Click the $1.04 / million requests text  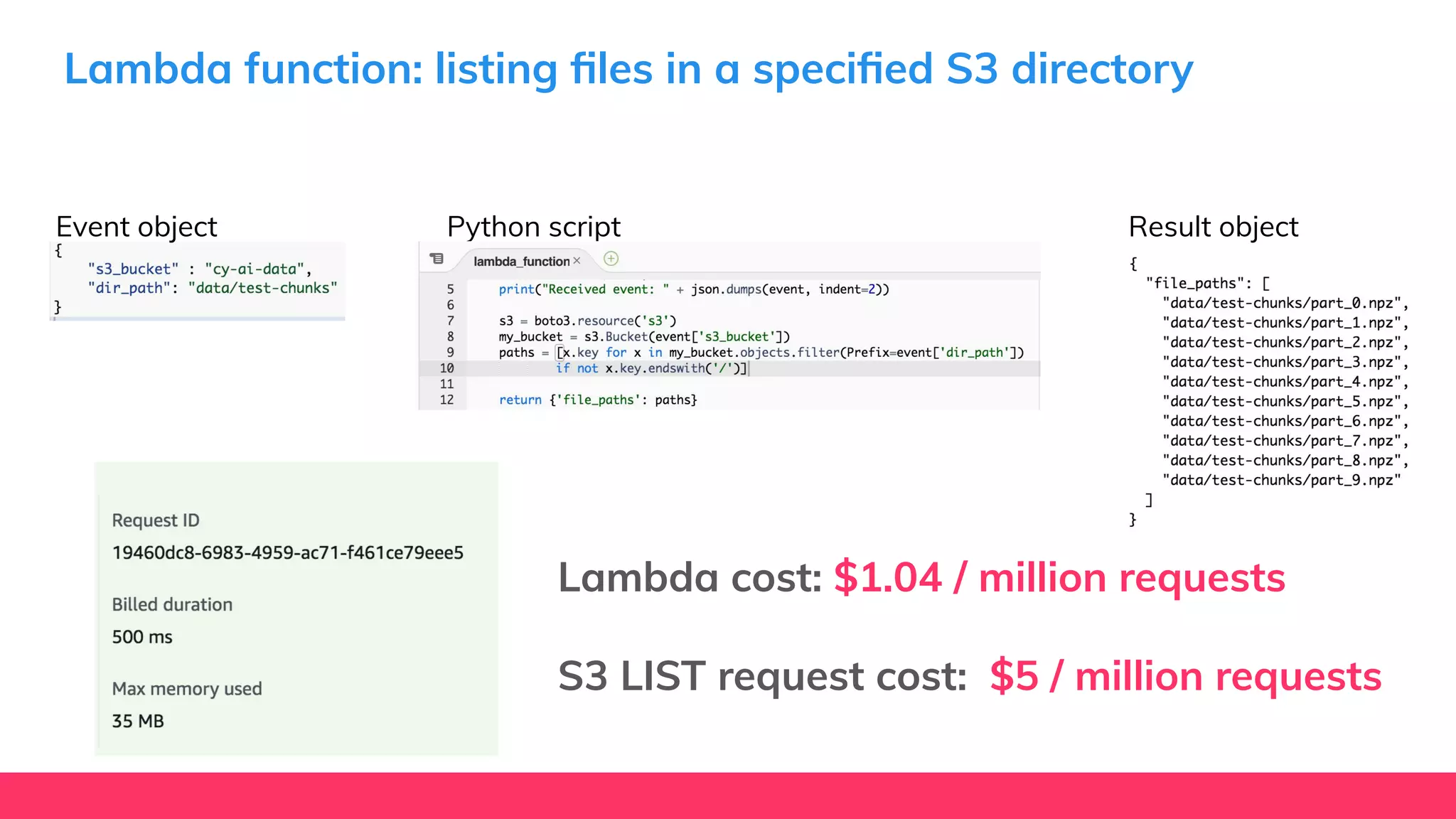point(1059,577)
